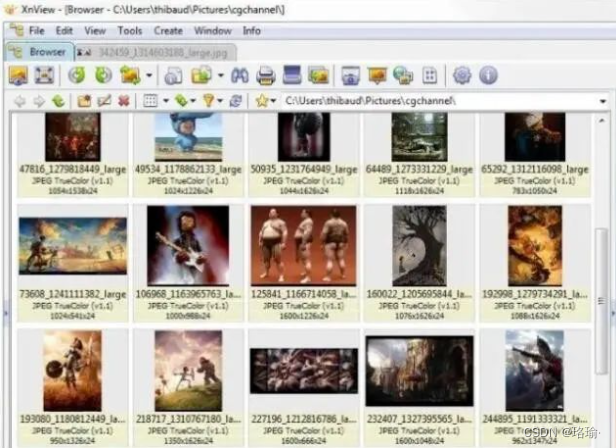This screenshot has width=616, height=448.
Task: Click the Convert toolbar icon
Action: tap(173, 75)
